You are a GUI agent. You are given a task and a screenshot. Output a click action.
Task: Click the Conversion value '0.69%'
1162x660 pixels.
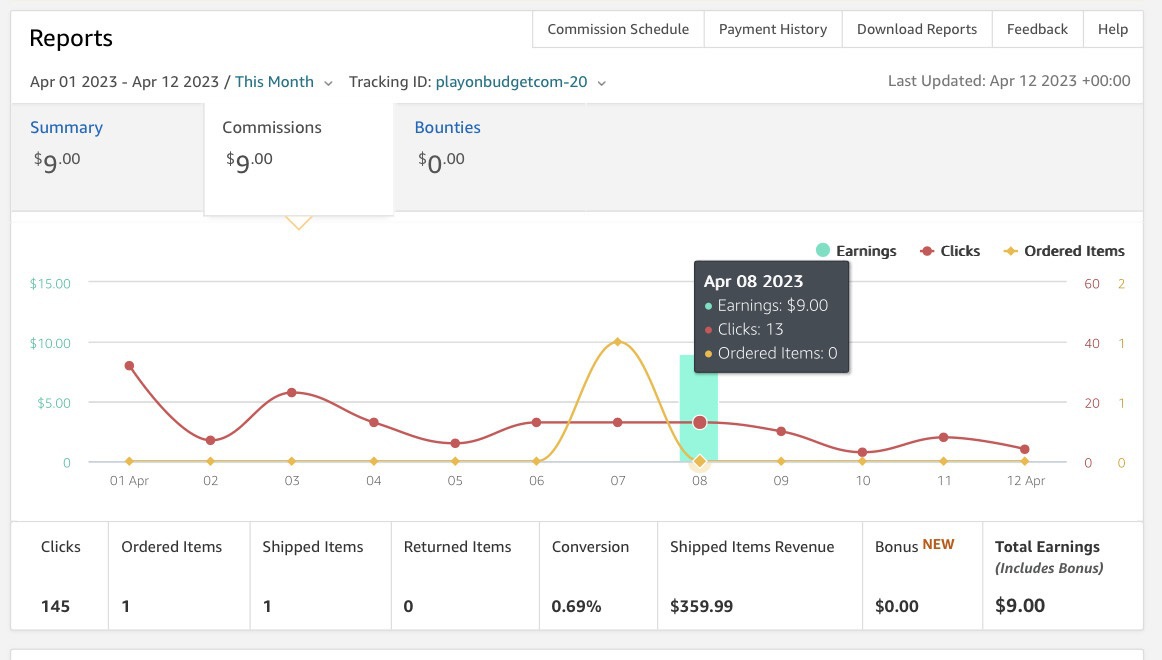tap(576, 606)
